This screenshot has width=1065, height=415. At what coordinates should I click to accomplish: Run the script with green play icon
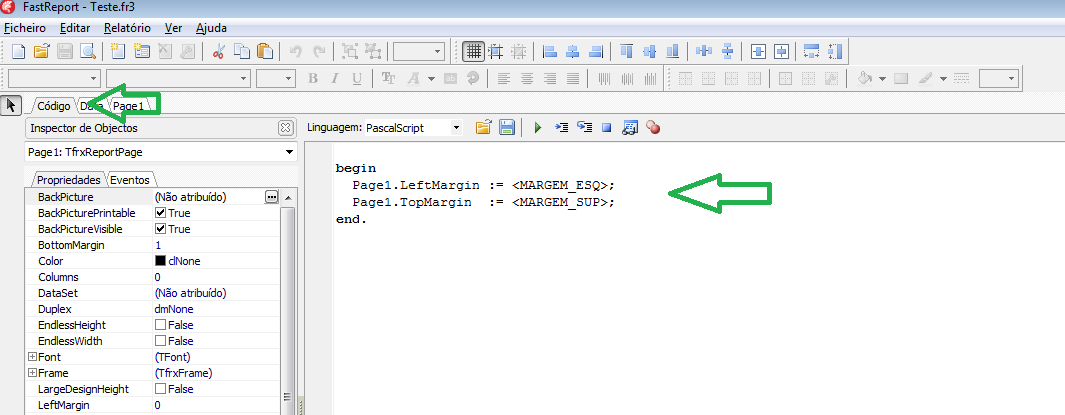pyautogui.click(x=538, y=127)
